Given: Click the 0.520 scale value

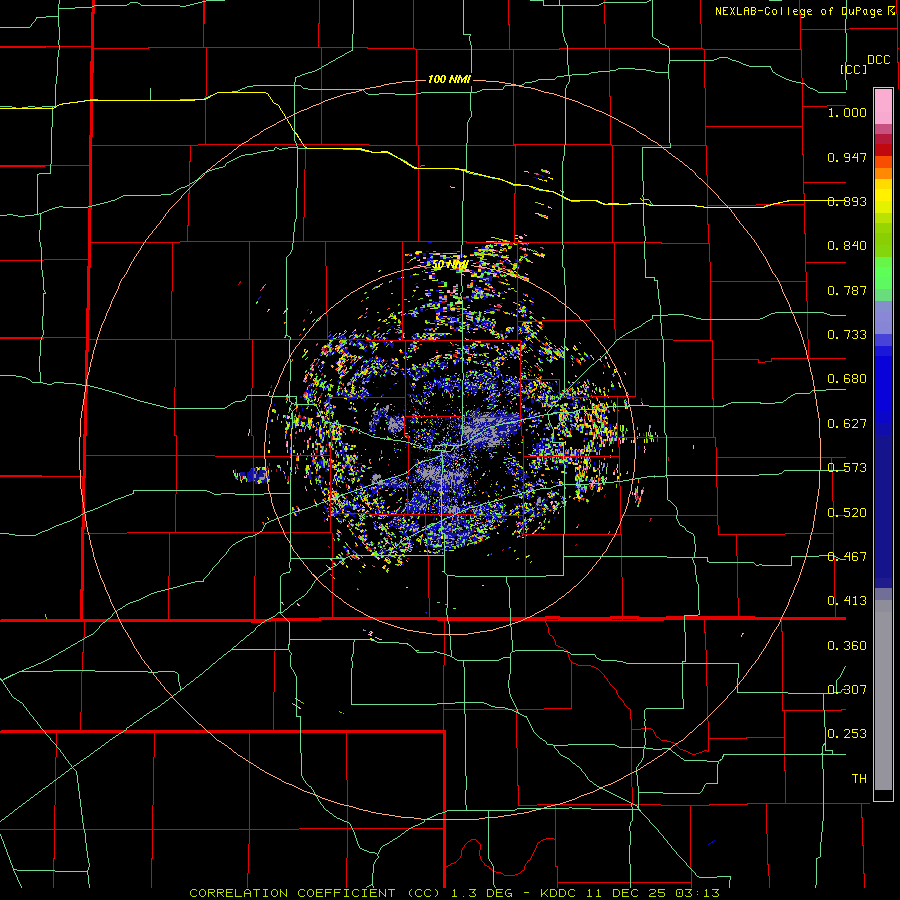Looking at the screenshot, I should [x=847, y=513].
